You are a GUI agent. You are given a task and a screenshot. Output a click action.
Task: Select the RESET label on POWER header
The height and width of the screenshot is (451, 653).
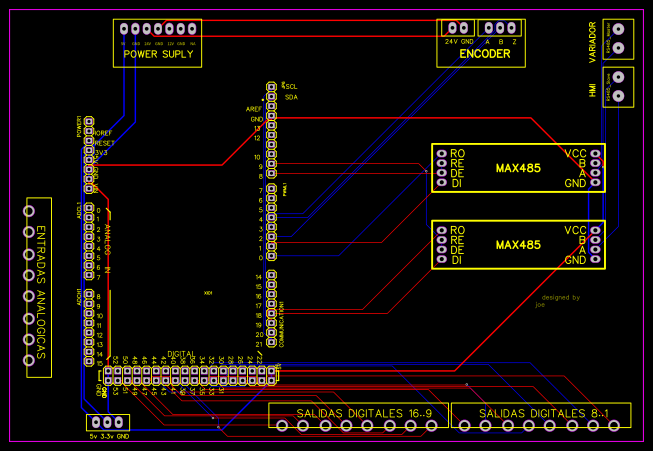click(x=105, y=143)
